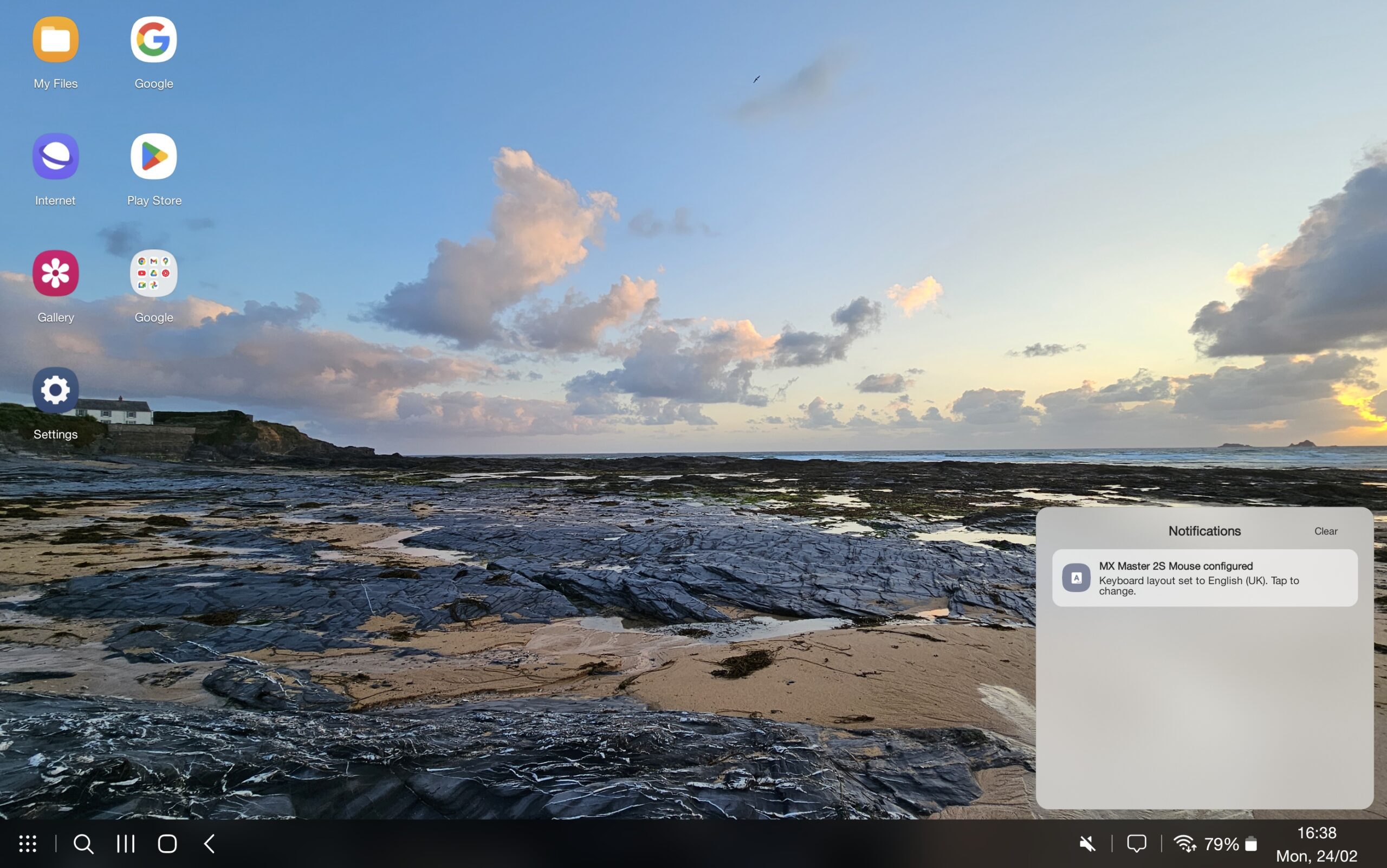The image size is (1387, 868).
Task: Open the Settings app
Action: point(55,390)
